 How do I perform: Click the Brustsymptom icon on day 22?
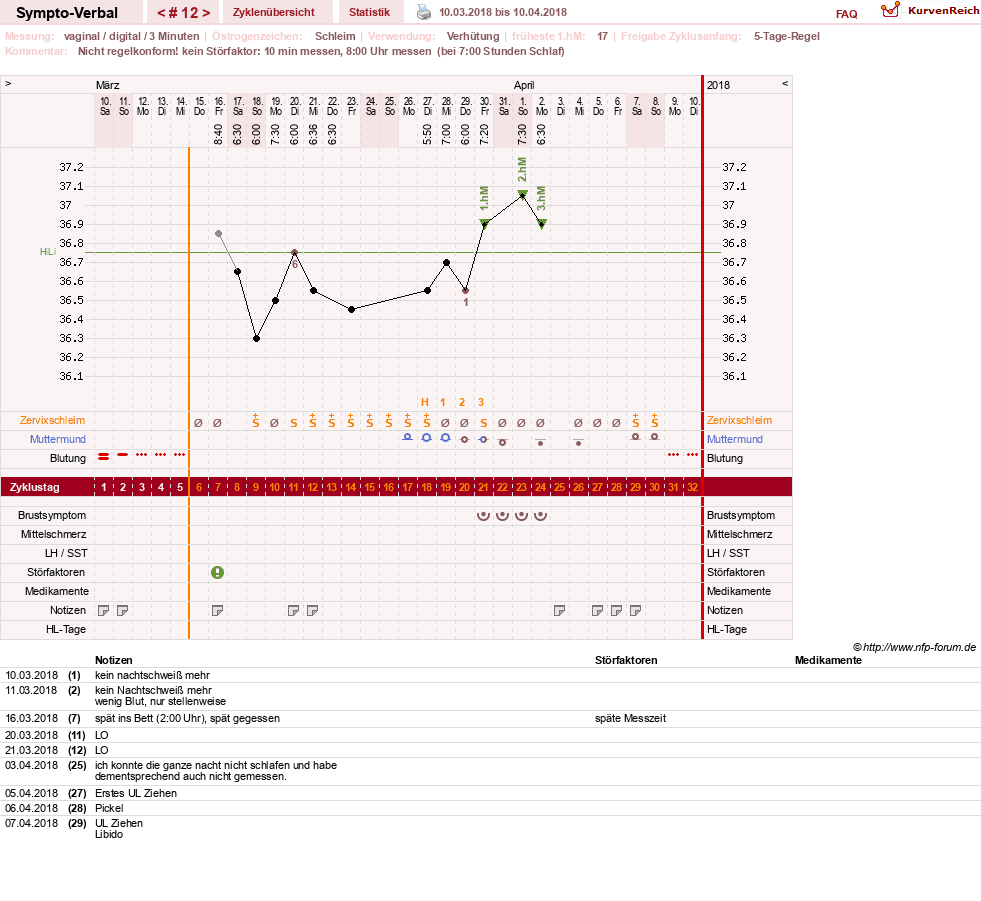502,516
